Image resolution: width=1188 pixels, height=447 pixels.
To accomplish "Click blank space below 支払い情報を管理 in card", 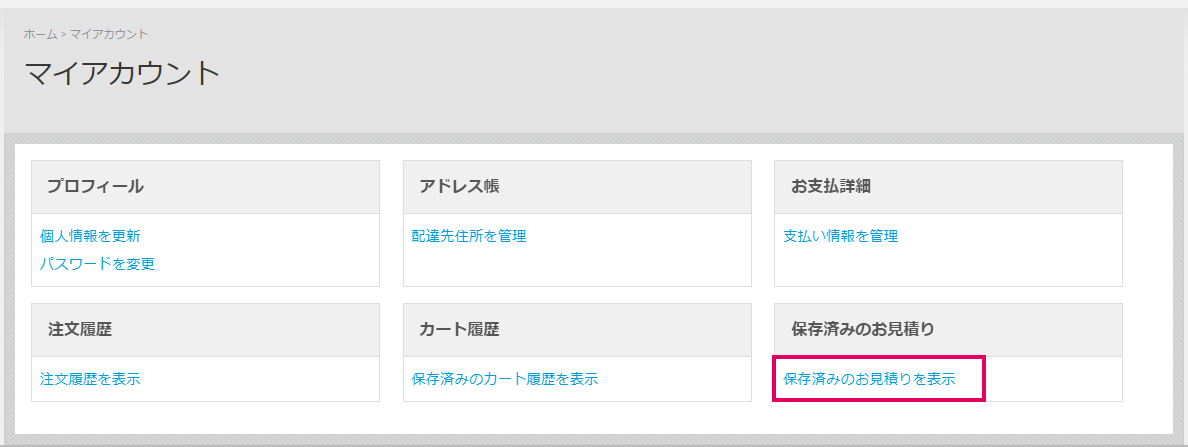I will point(949,267).
